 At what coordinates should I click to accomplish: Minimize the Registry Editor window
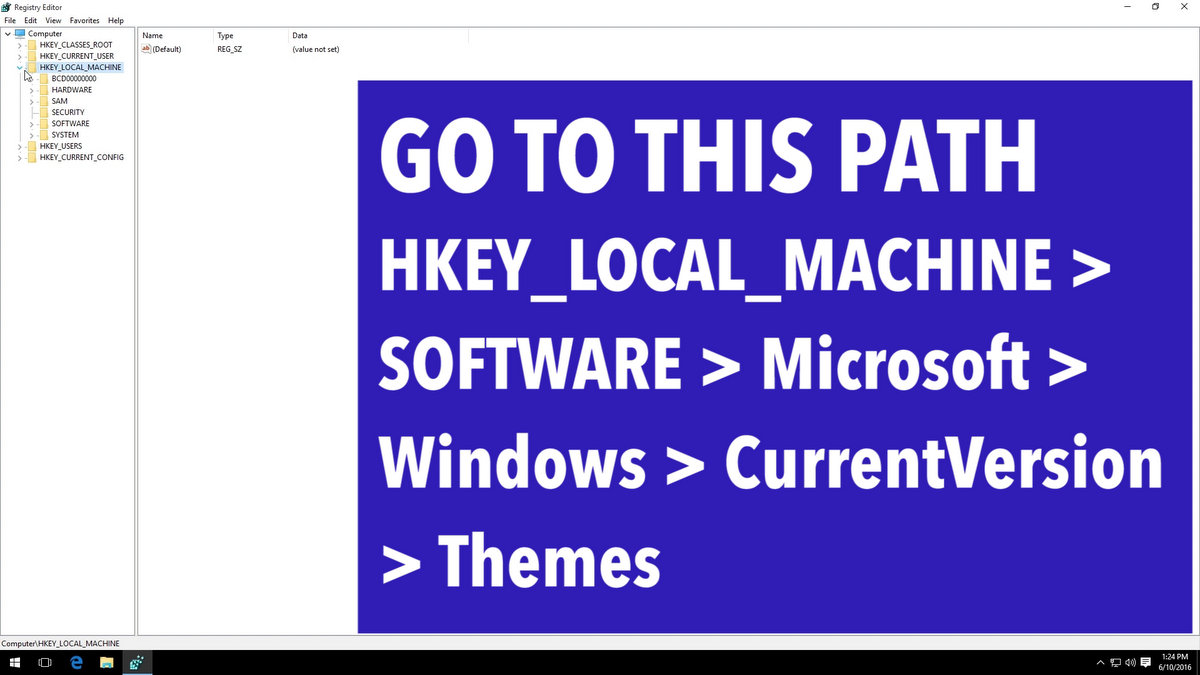pos(1129,7)
